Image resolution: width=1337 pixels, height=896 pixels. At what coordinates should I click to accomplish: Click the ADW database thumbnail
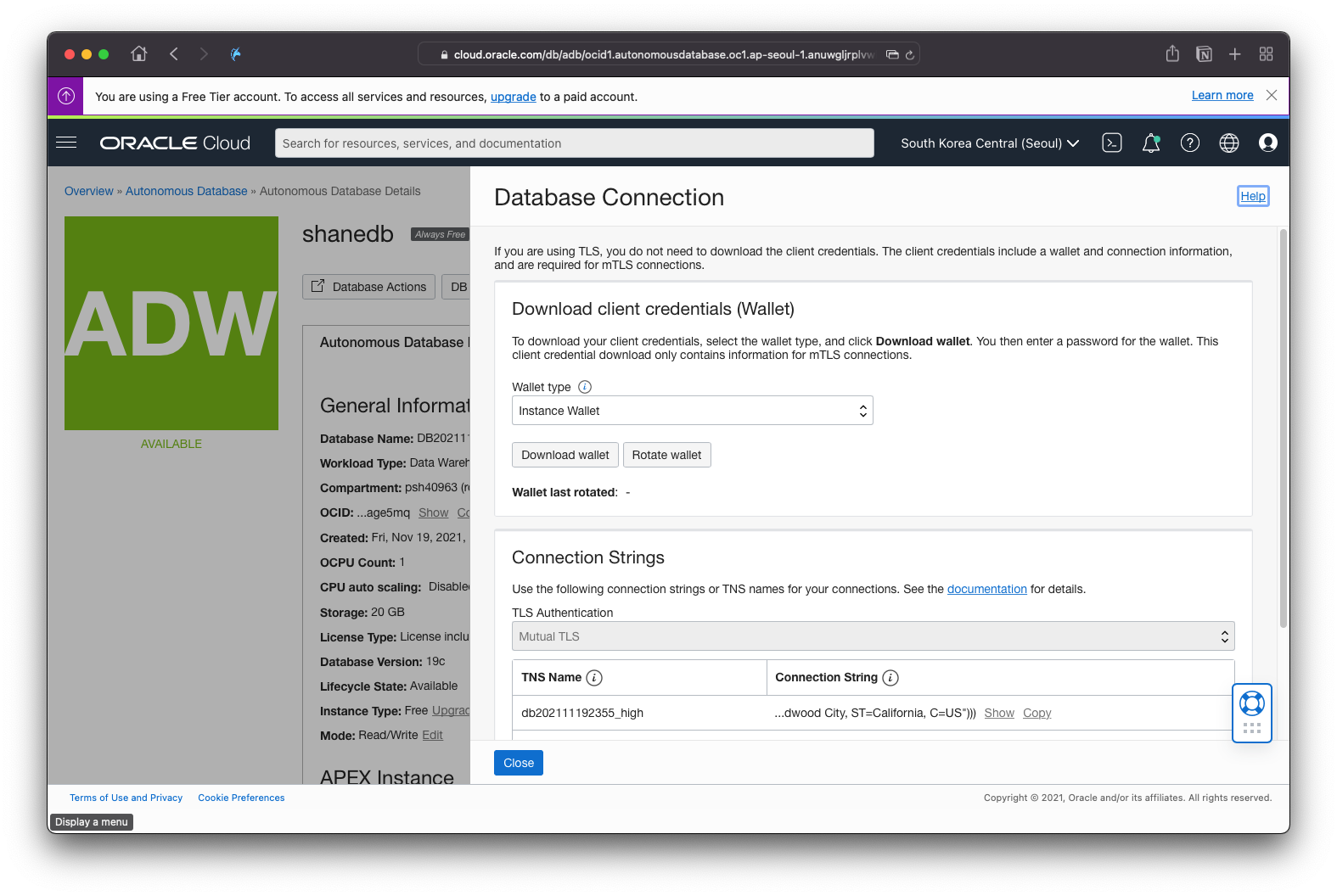[171, 323]
